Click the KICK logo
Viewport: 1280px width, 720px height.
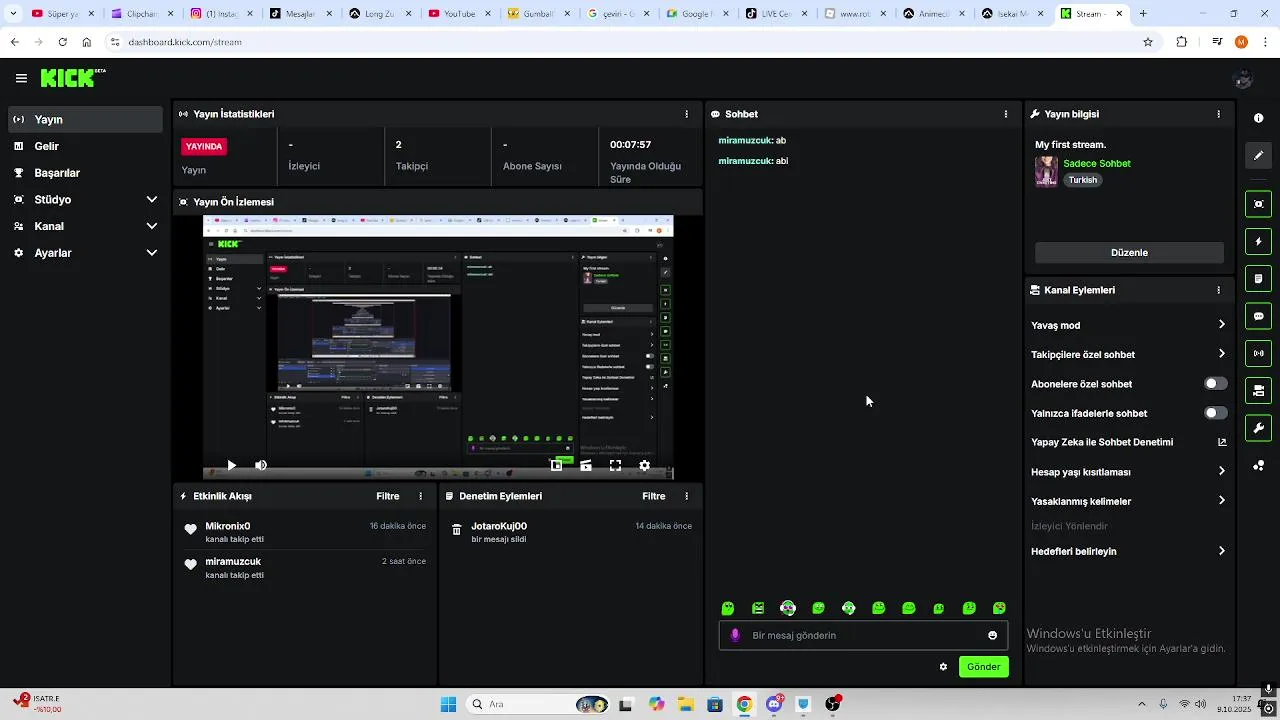[72, 78]
